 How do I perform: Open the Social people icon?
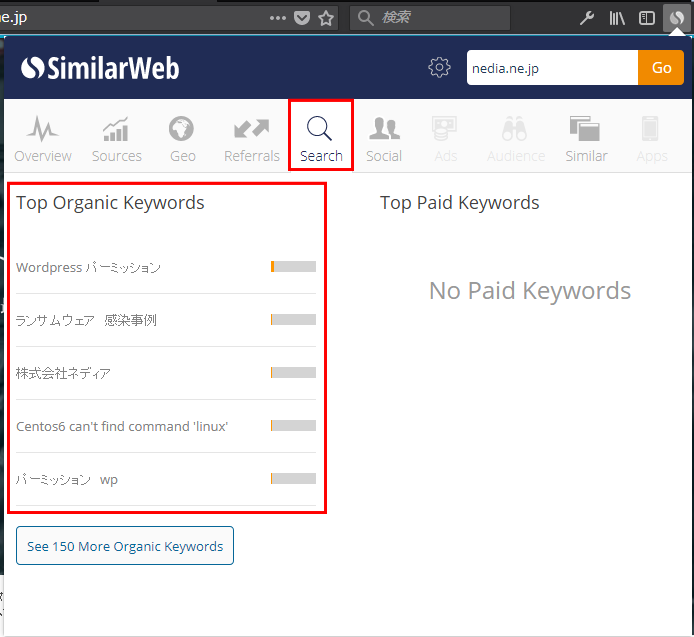384,129
